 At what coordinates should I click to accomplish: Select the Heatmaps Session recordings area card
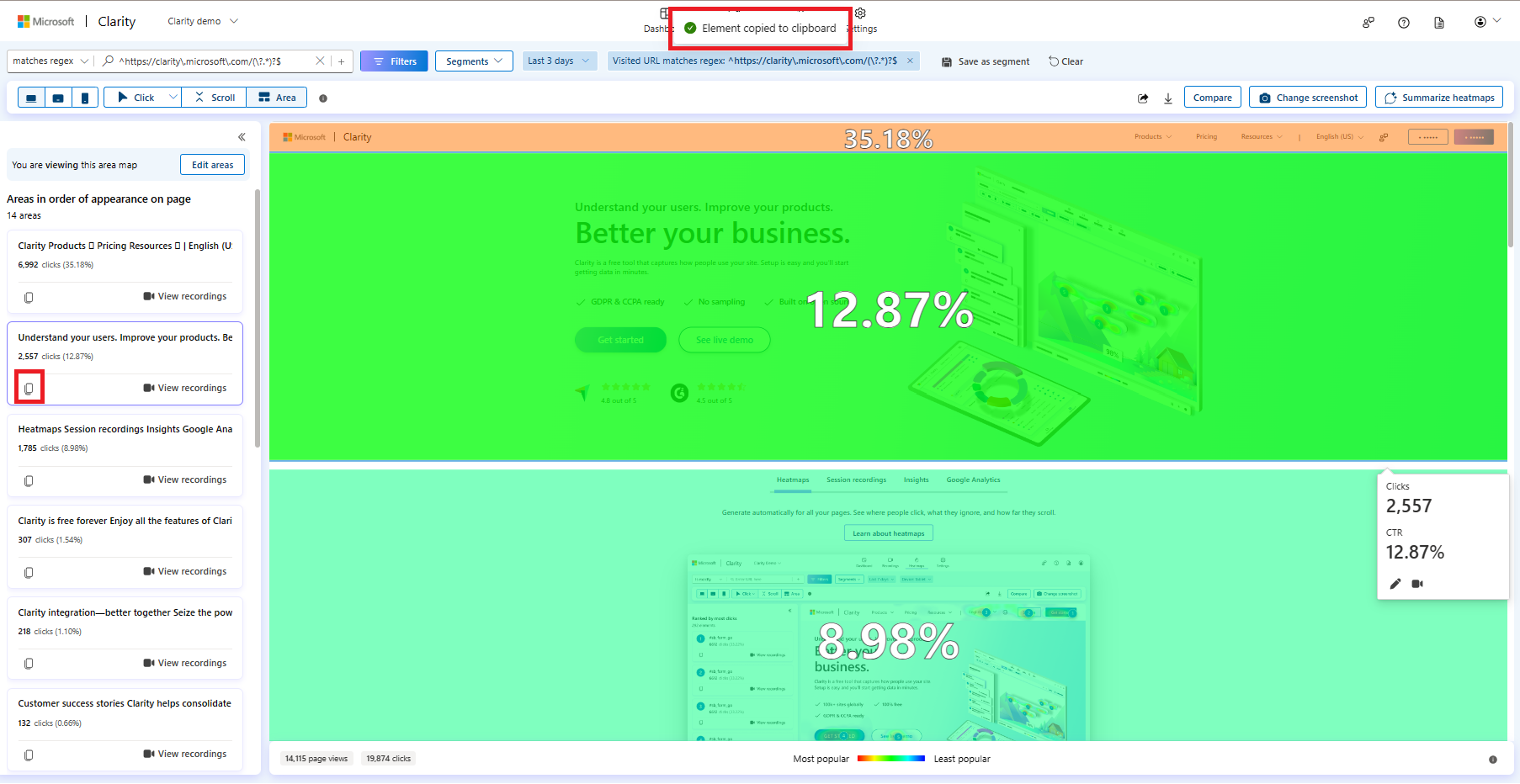point(125,455)
